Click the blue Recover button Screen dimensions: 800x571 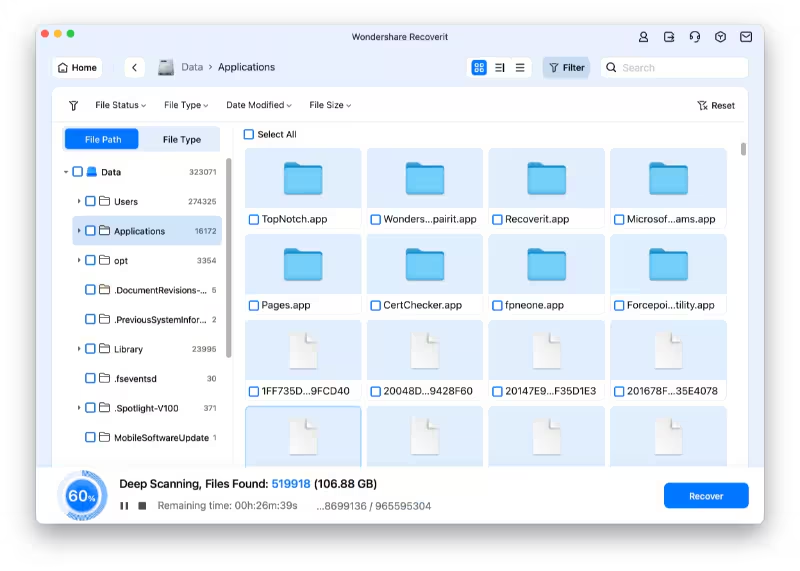706,496
